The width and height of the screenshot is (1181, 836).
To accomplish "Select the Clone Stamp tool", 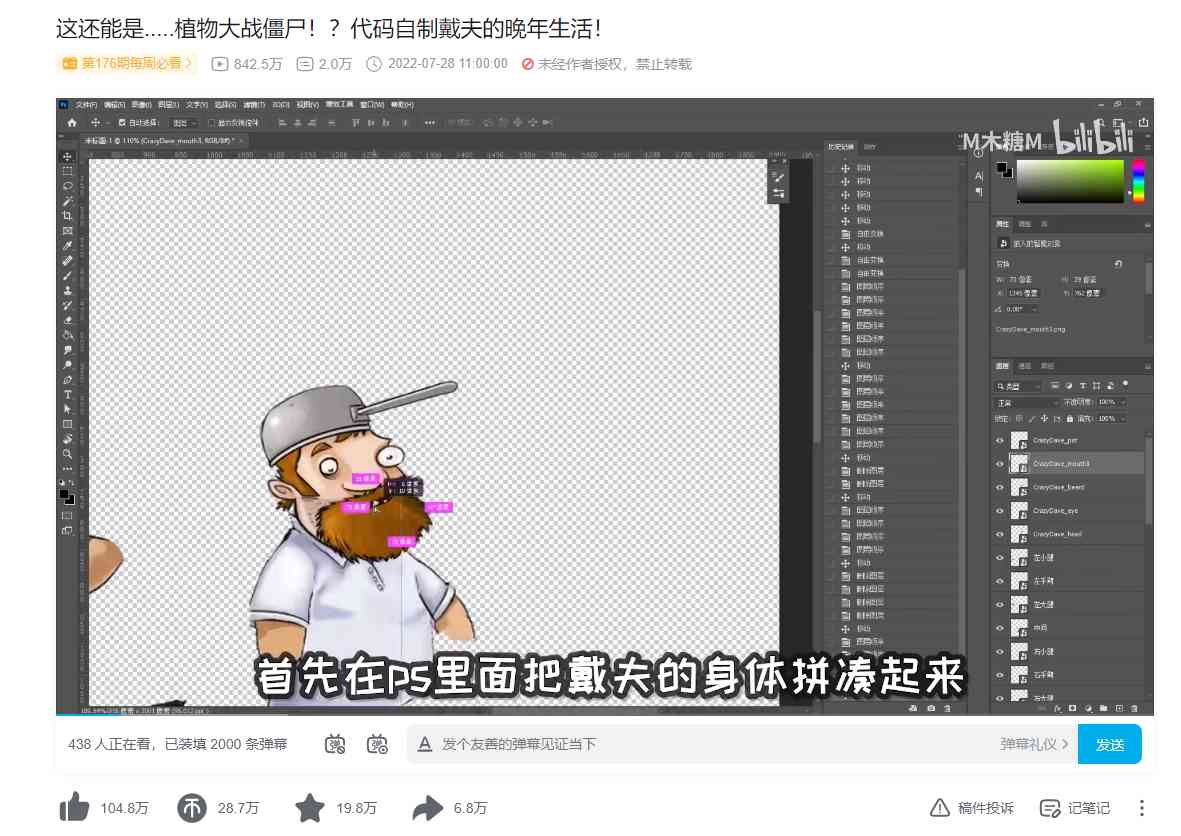I will 67,291.
